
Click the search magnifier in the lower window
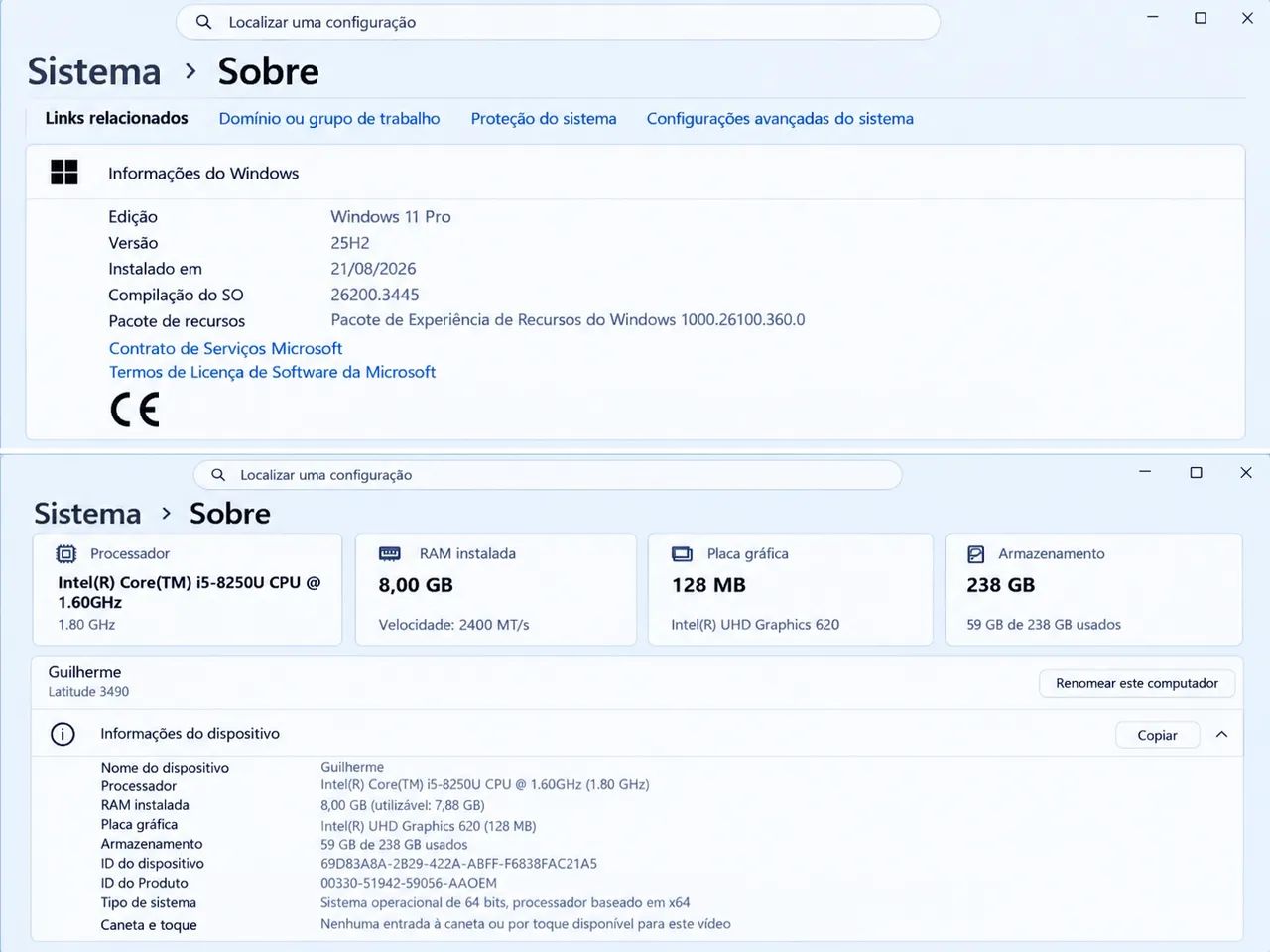coord(218,475)
